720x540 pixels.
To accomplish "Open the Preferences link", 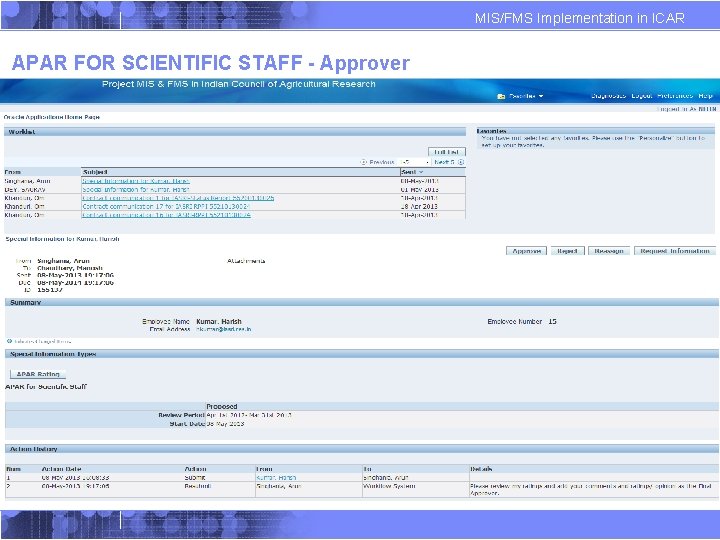I will pos(675,96).
